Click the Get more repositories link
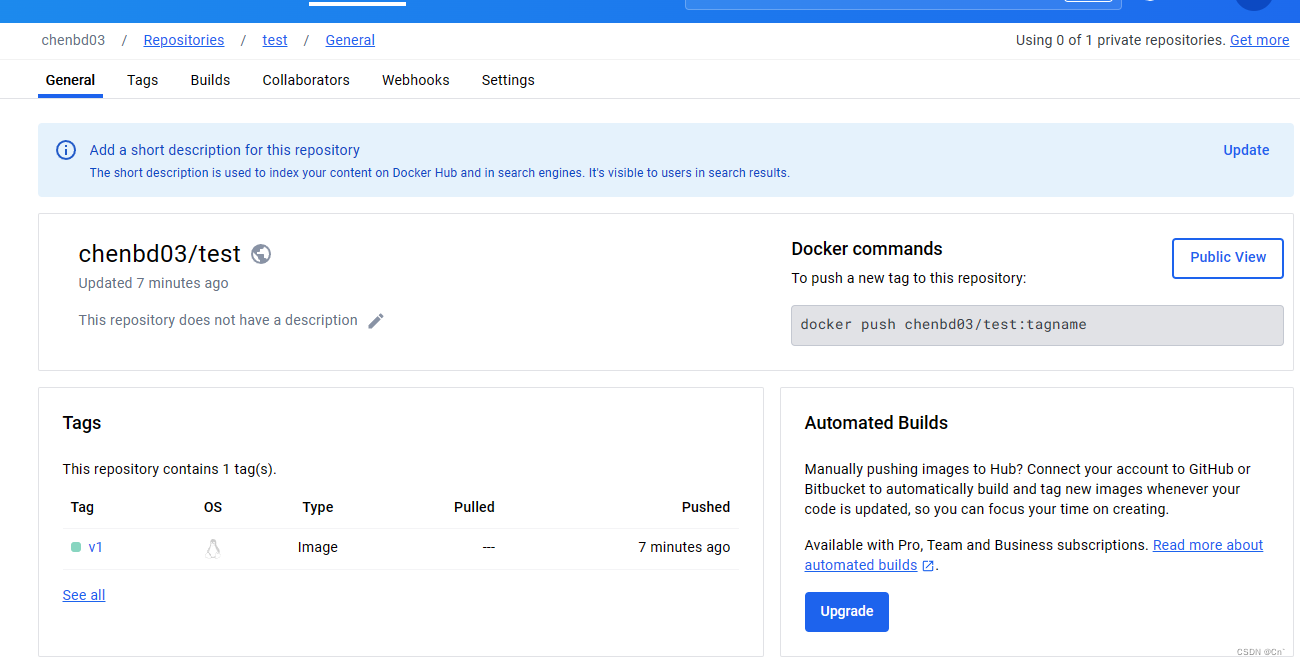The image size is (1300, 665). (x=1259, y=40)
